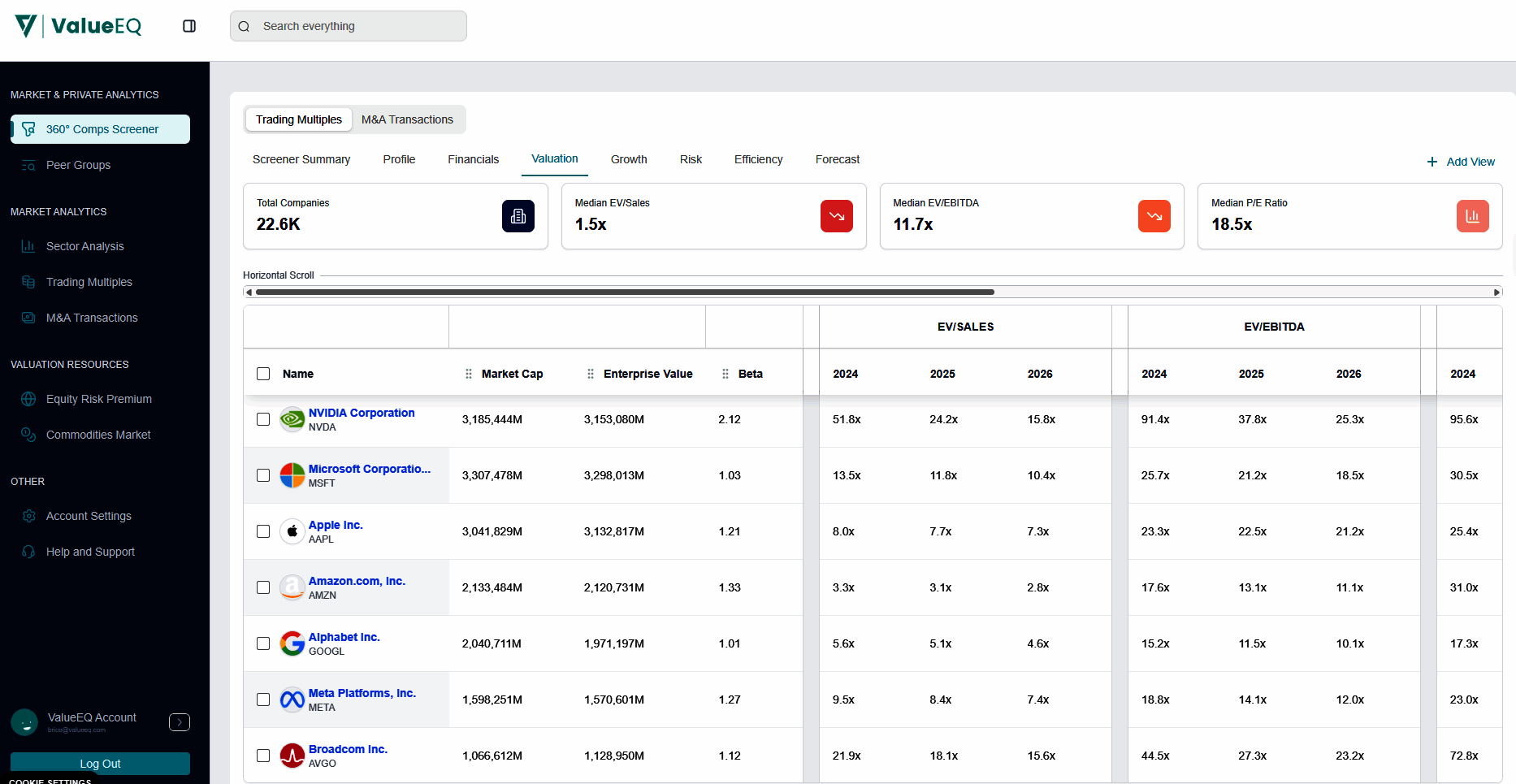
Task: Open the Growth view tab
Action: pos(629,159)
